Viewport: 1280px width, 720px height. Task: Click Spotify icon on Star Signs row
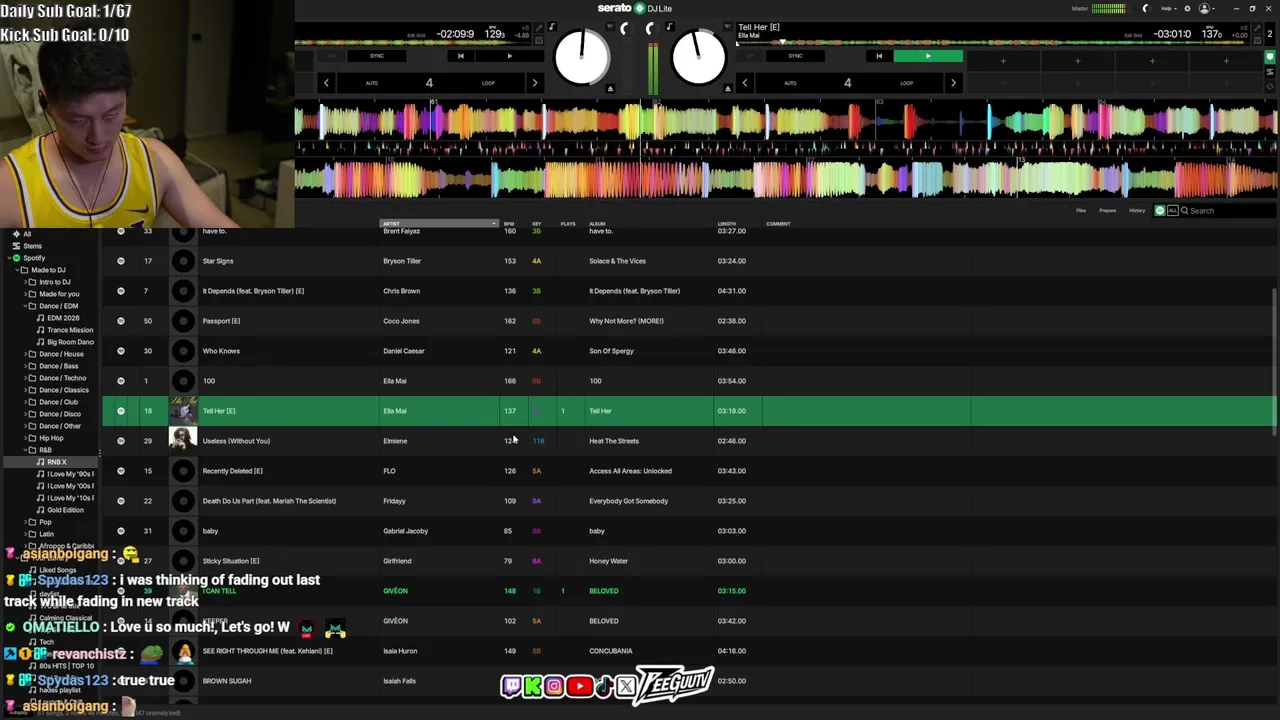(121, 261)
